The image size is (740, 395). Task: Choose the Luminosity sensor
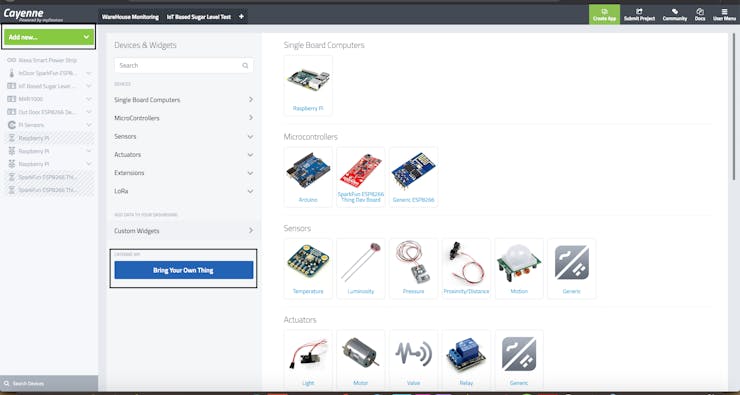coord(361,269)
